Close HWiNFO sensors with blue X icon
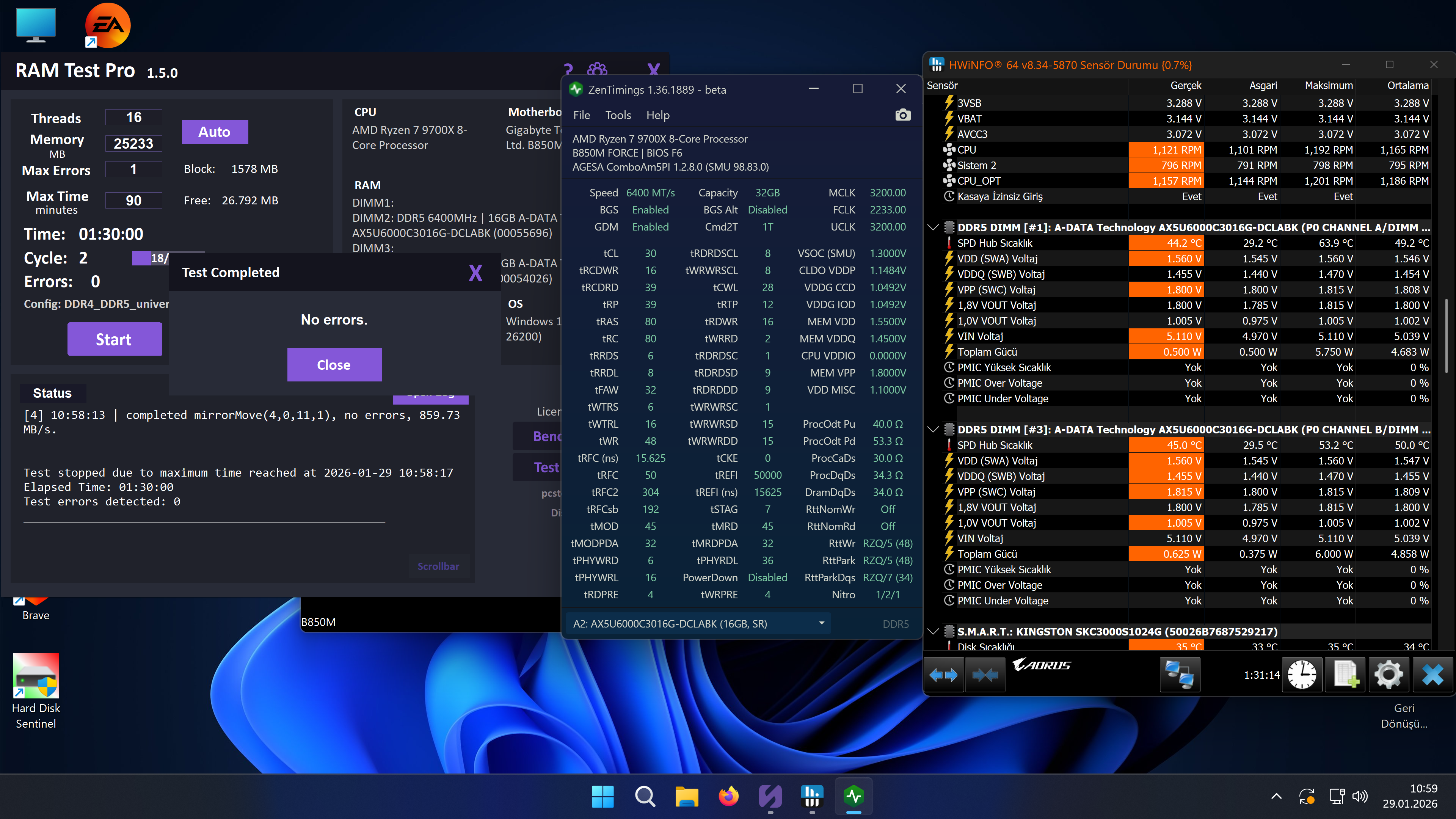1456x819 pixels. click(x=1432, y=674)
